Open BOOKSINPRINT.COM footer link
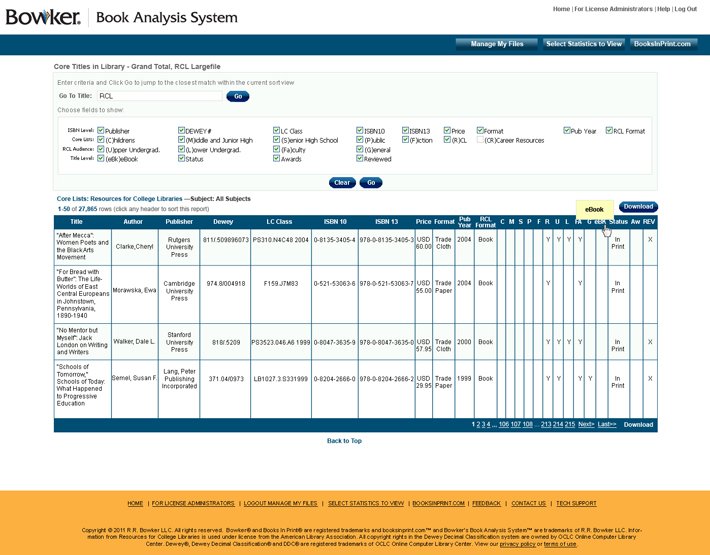Image resolution: width=710 pixels, height=555 pixels. coord(438,503)
